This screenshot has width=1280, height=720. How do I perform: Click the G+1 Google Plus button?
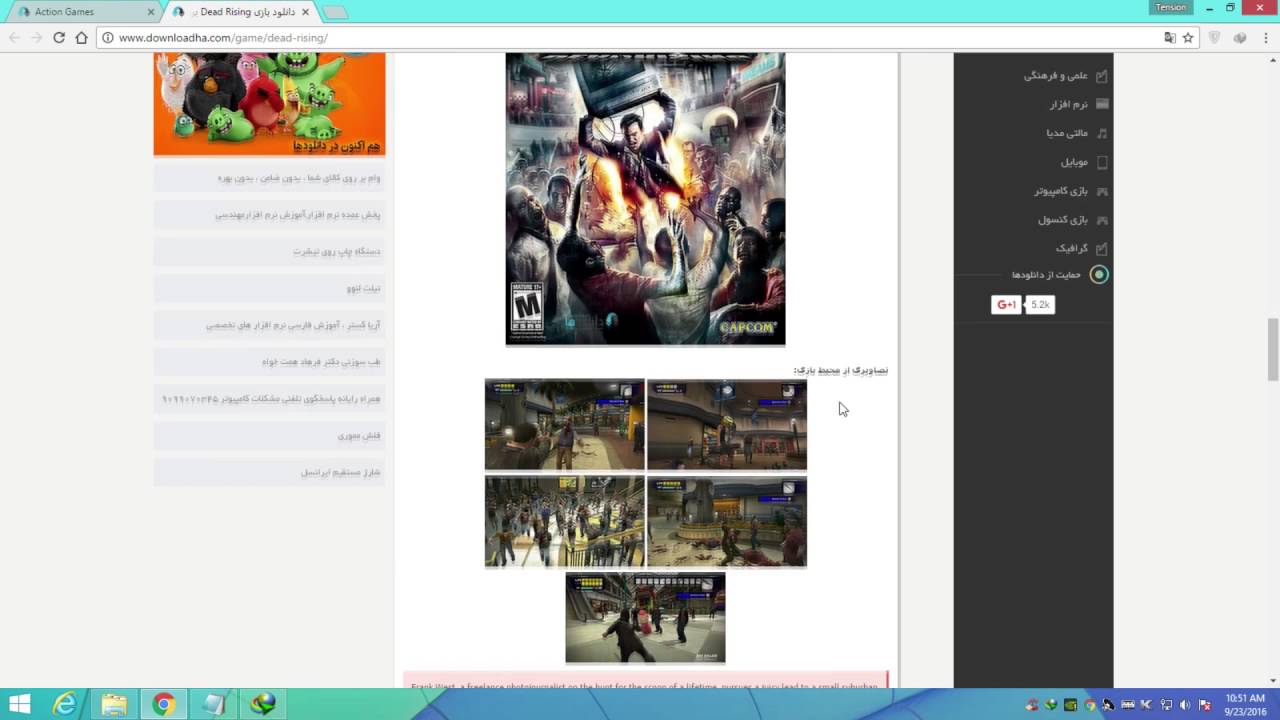[x=1006, y=305]
